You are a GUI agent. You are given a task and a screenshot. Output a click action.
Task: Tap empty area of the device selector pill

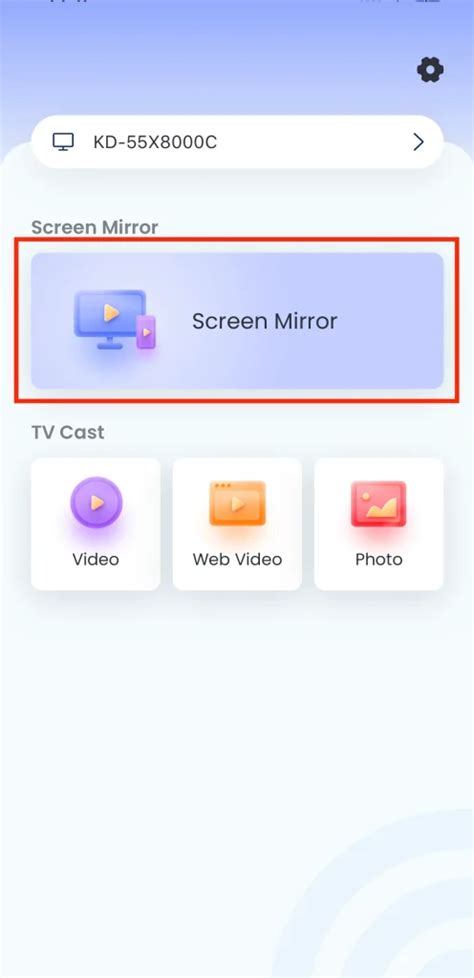click(x=312, y=142)
